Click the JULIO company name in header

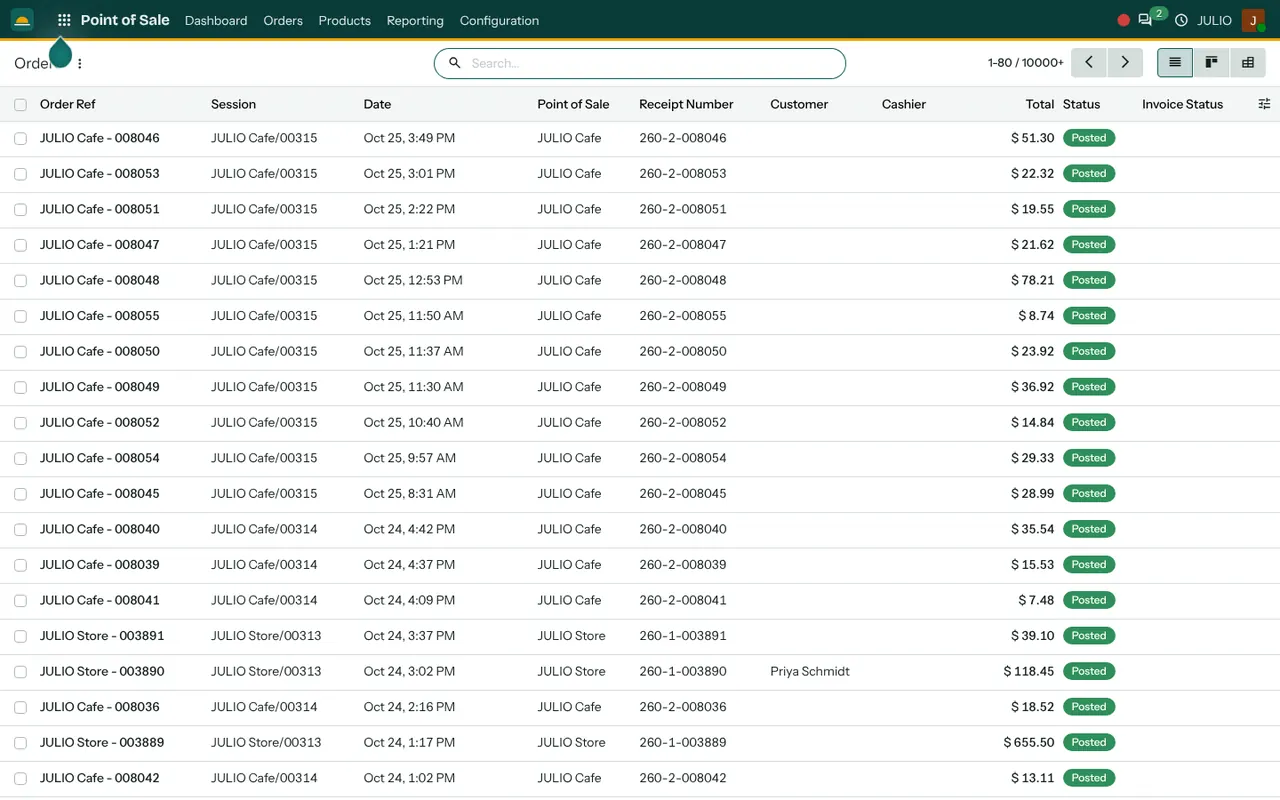point(1214,20)
